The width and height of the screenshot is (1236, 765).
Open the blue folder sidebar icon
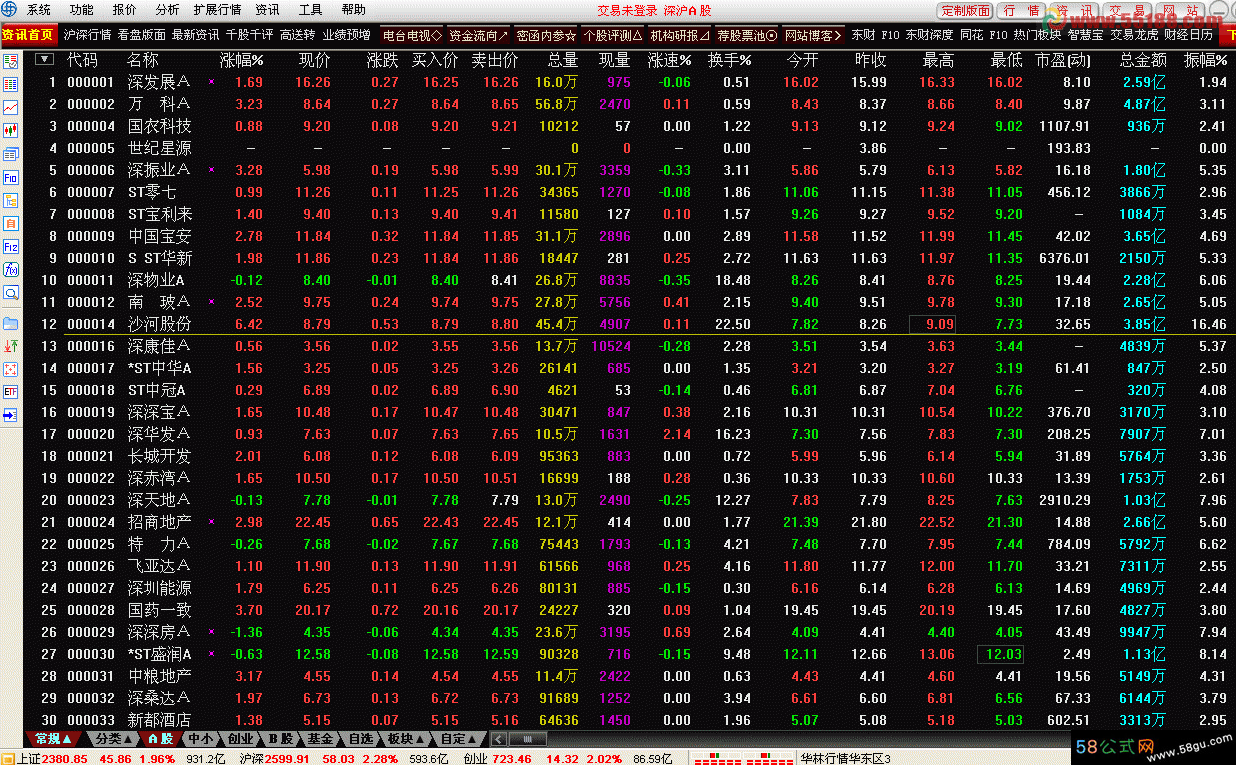coord(11,323)
